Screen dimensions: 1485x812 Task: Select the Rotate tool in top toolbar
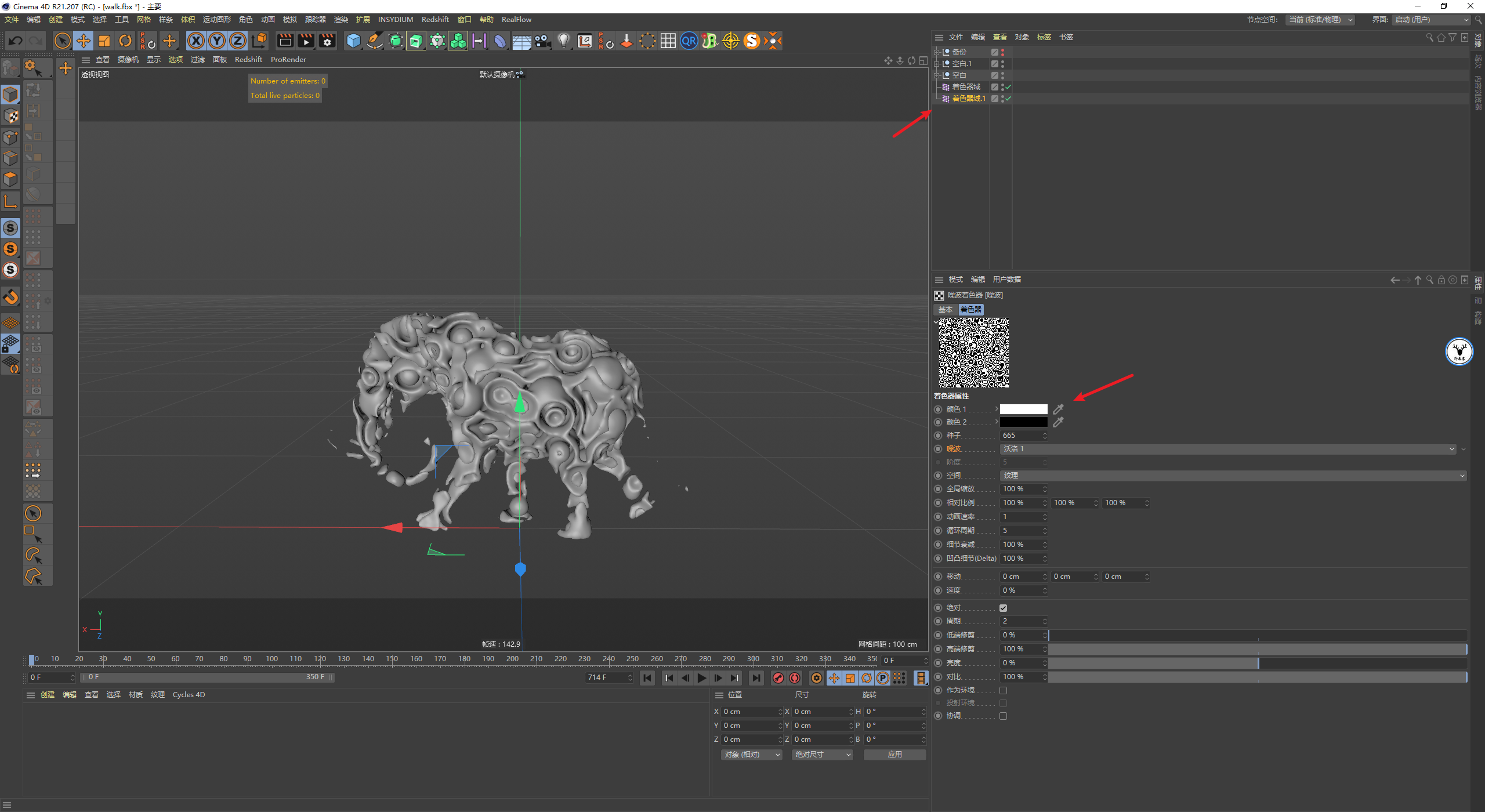(125, 41)
